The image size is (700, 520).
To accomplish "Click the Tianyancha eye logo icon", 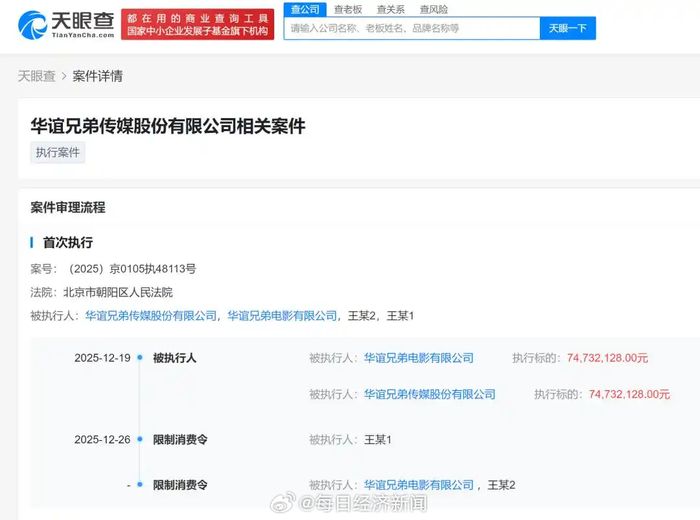I will 31,24.
